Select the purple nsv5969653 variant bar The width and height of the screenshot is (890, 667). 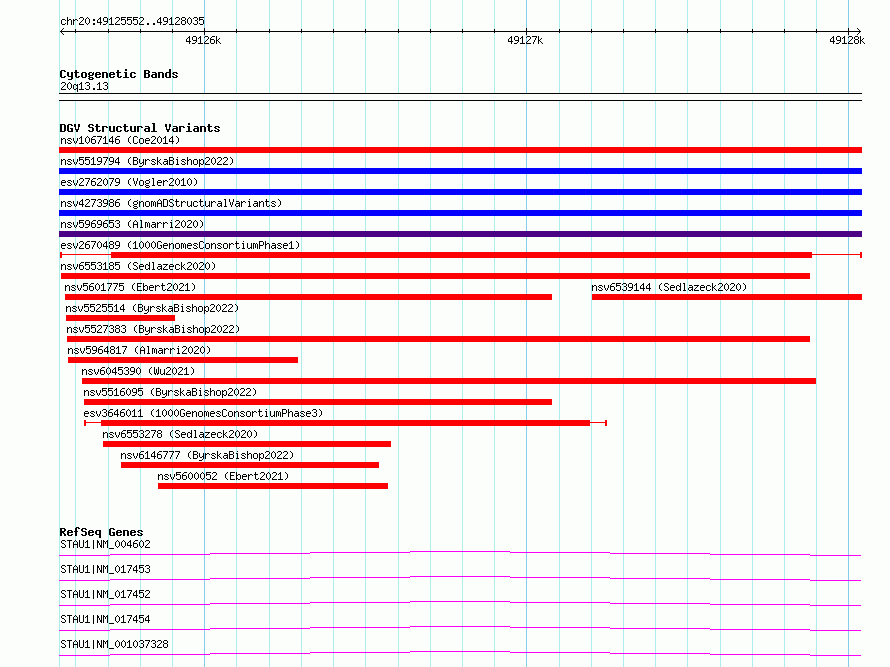coord(460,234)
